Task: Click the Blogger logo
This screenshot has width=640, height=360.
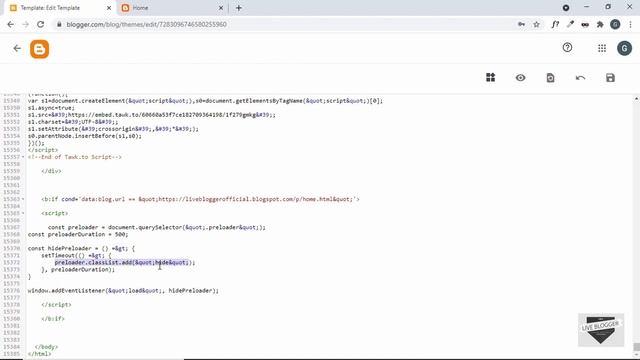Action: tap(40, 49)
